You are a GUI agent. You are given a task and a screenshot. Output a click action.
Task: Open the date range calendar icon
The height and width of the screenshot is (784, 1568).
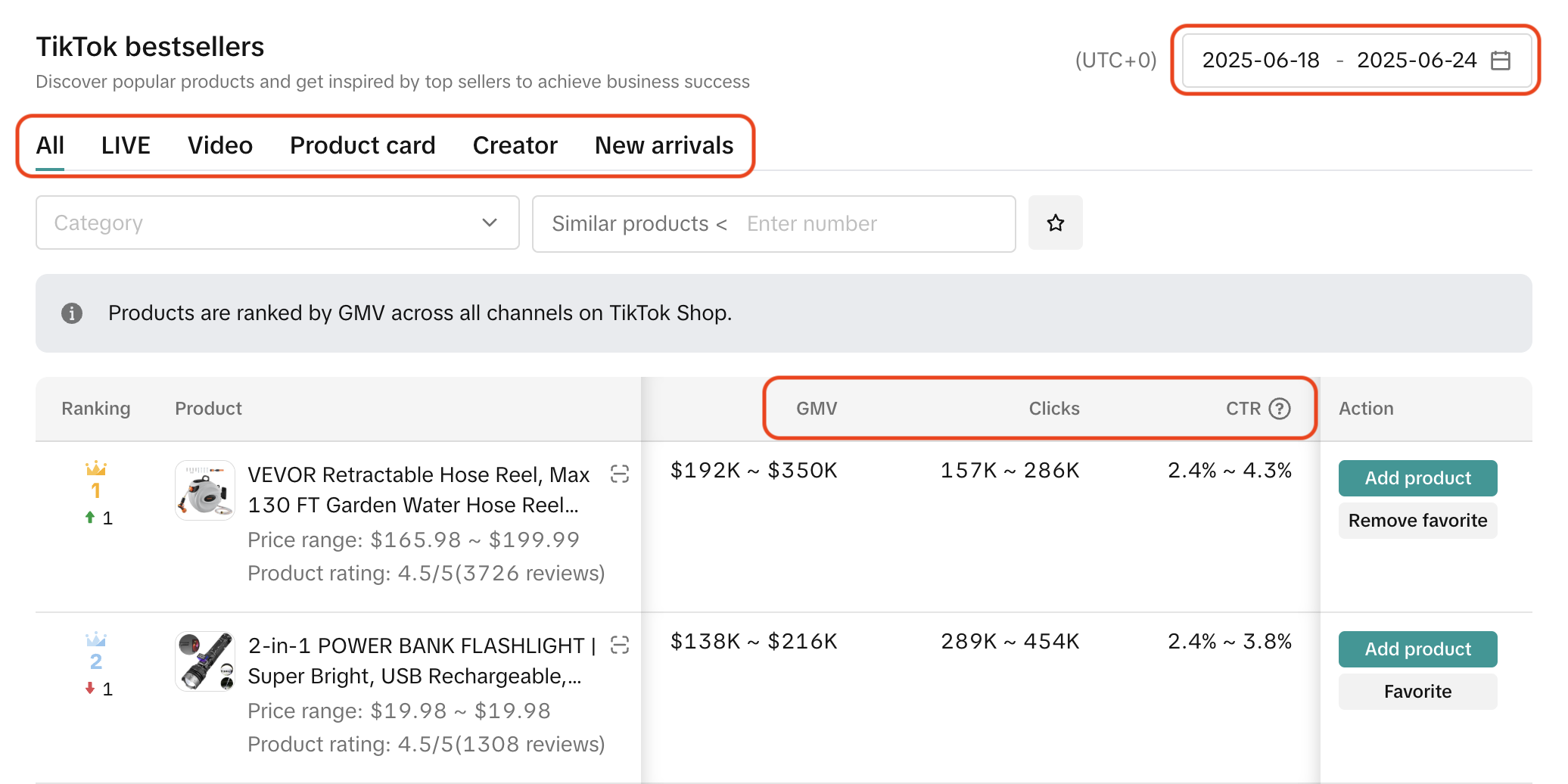coord(1500,61)
